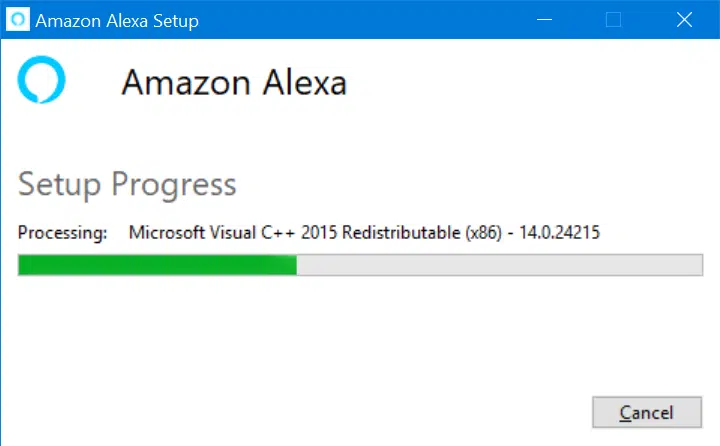Cancel the Alexa setup

coord(646,413)
